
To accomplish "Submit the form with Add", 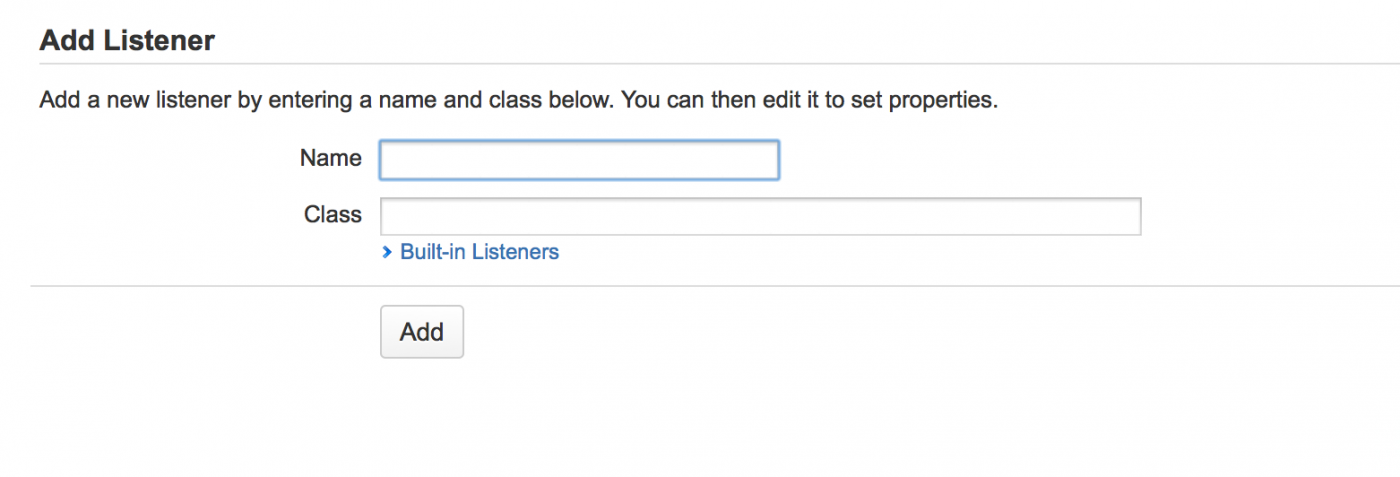I will tap(421, 332).
